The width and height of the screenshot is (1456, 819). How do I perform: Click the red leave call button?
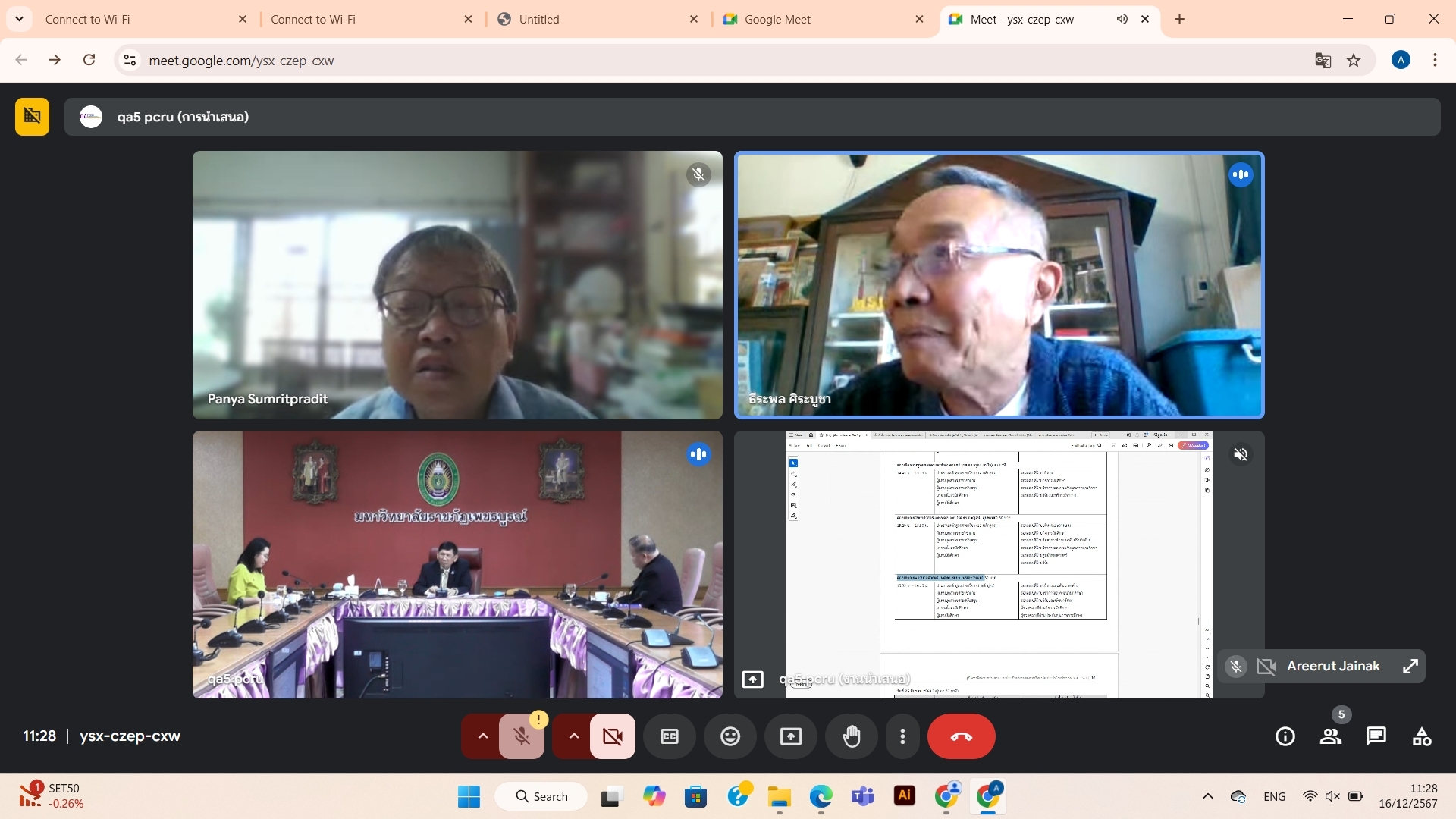tap(961, 736)
